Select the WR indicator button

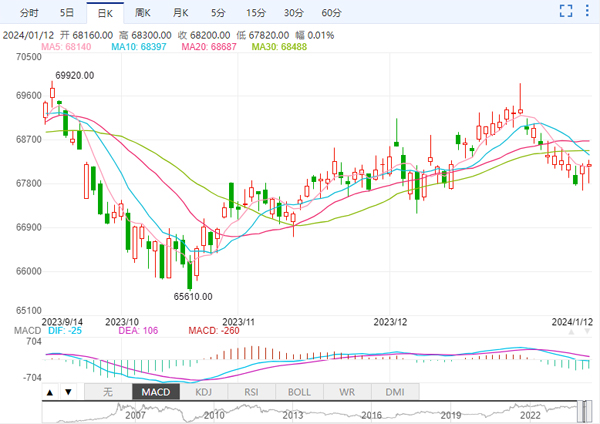click(347, 392)
